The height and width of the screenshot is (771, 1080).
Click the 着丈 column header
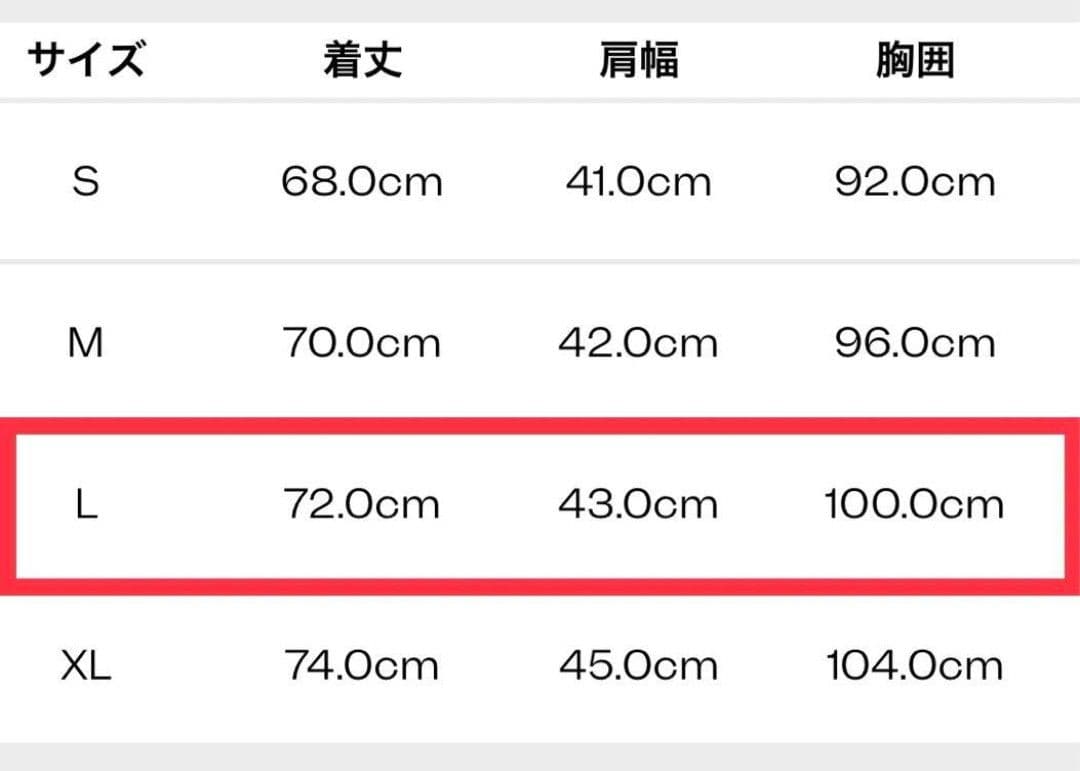[362, 60]
